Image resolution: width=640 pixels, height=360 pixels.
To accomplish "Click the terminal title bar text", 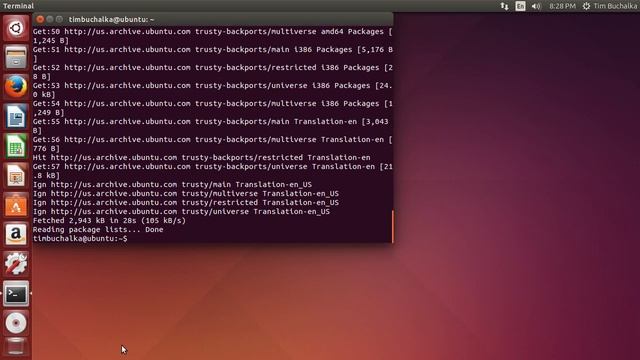I will tap(111, 19).
